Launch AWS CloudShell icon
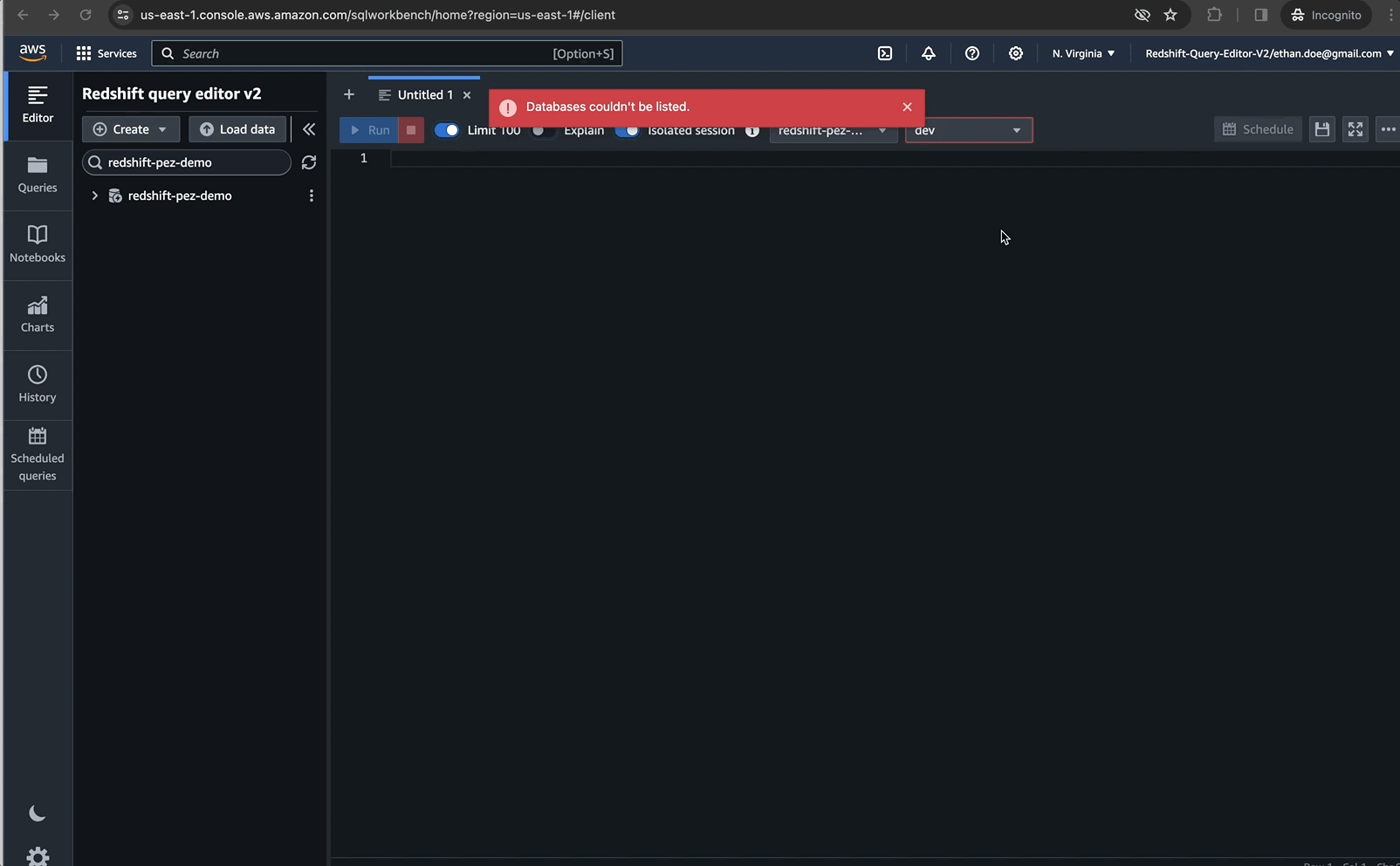1400x866 pixels. [x=885, y=53]
